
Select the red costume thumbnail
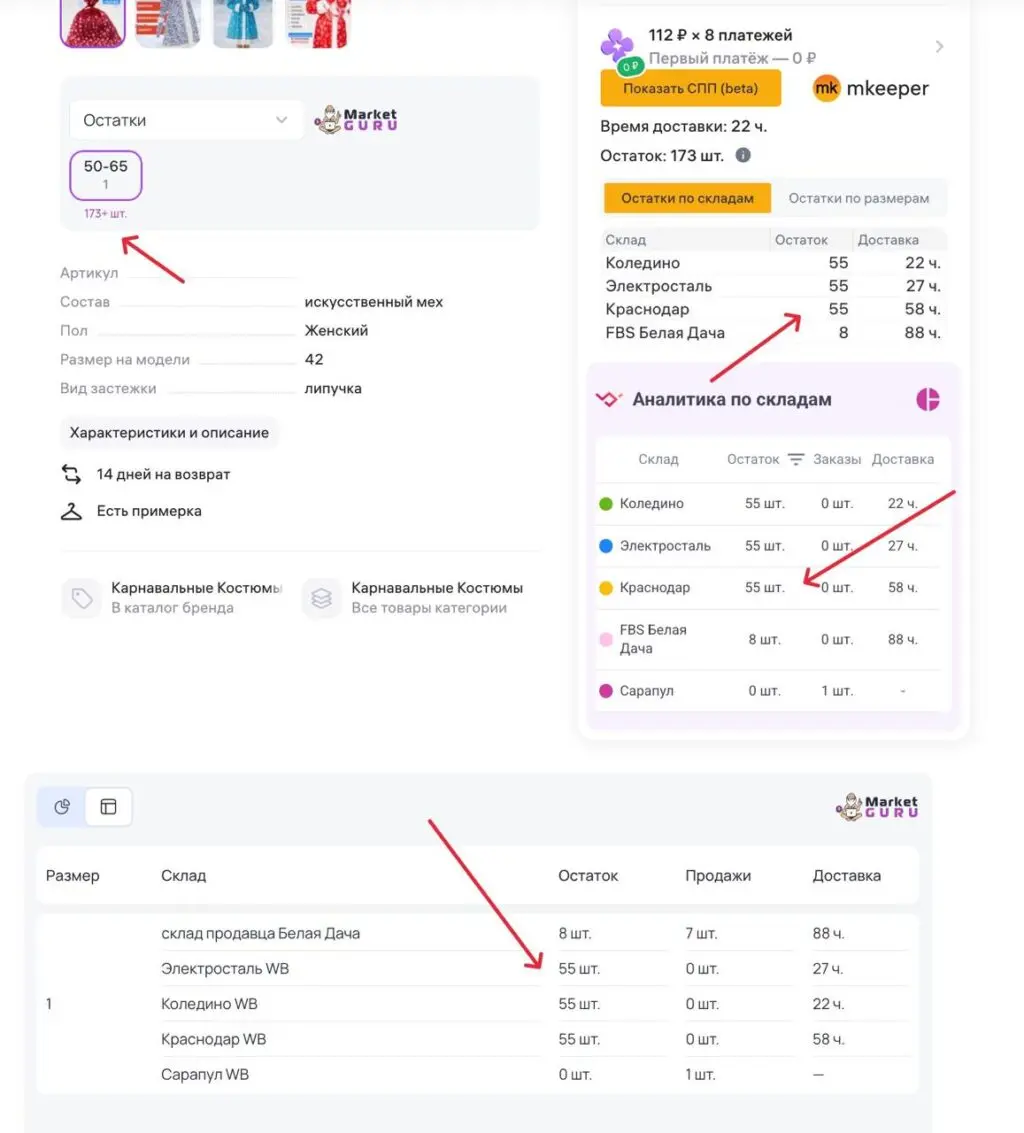point(92,22)
